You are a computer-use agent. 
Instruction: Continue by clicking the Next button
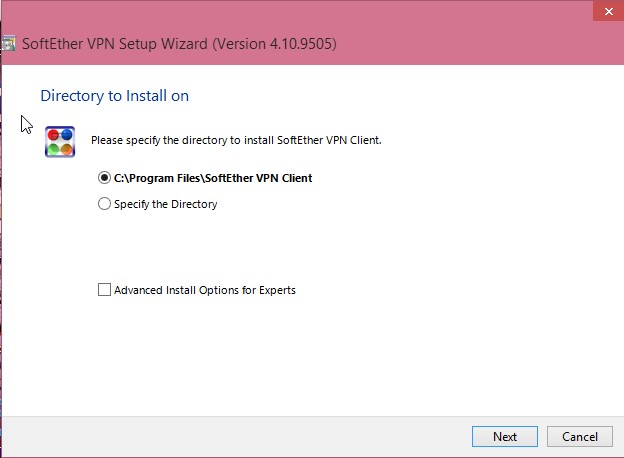[x=505, y=437]
